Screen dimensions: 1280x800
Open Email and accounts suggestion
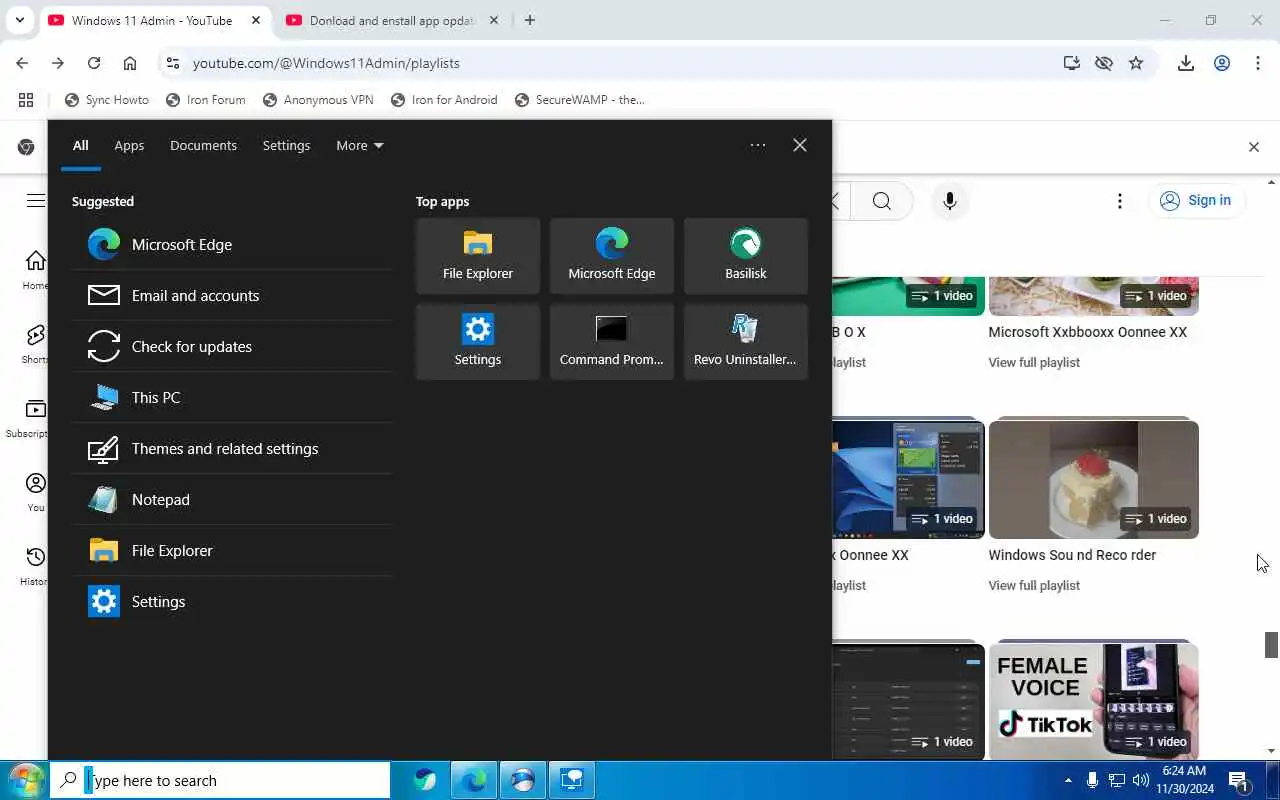(232, 295)
